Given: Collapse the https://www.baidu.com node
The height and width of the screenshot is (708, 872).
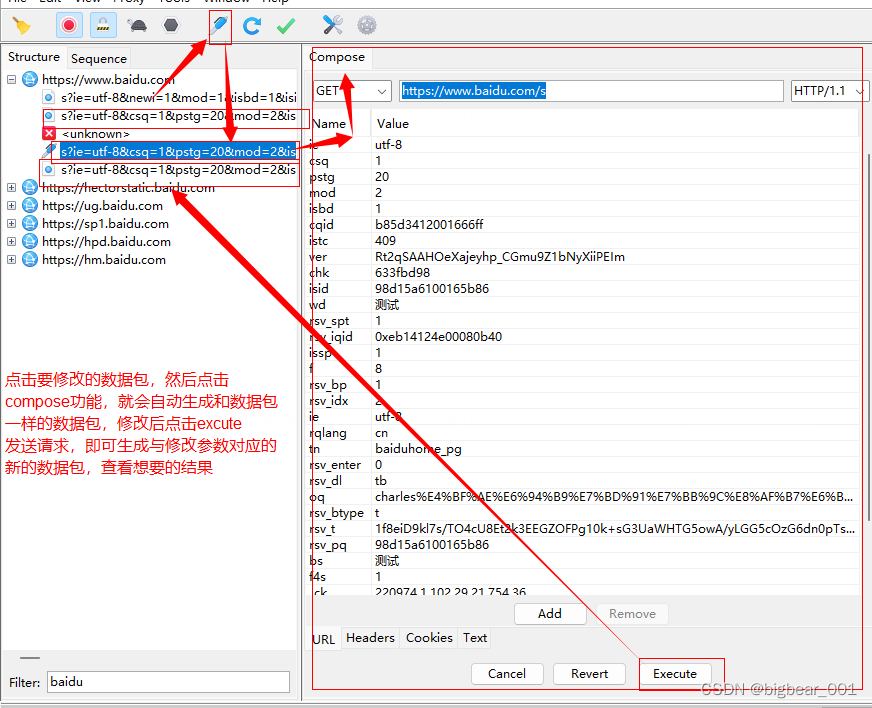Looking at the screenshot, I should coord(11,80).
